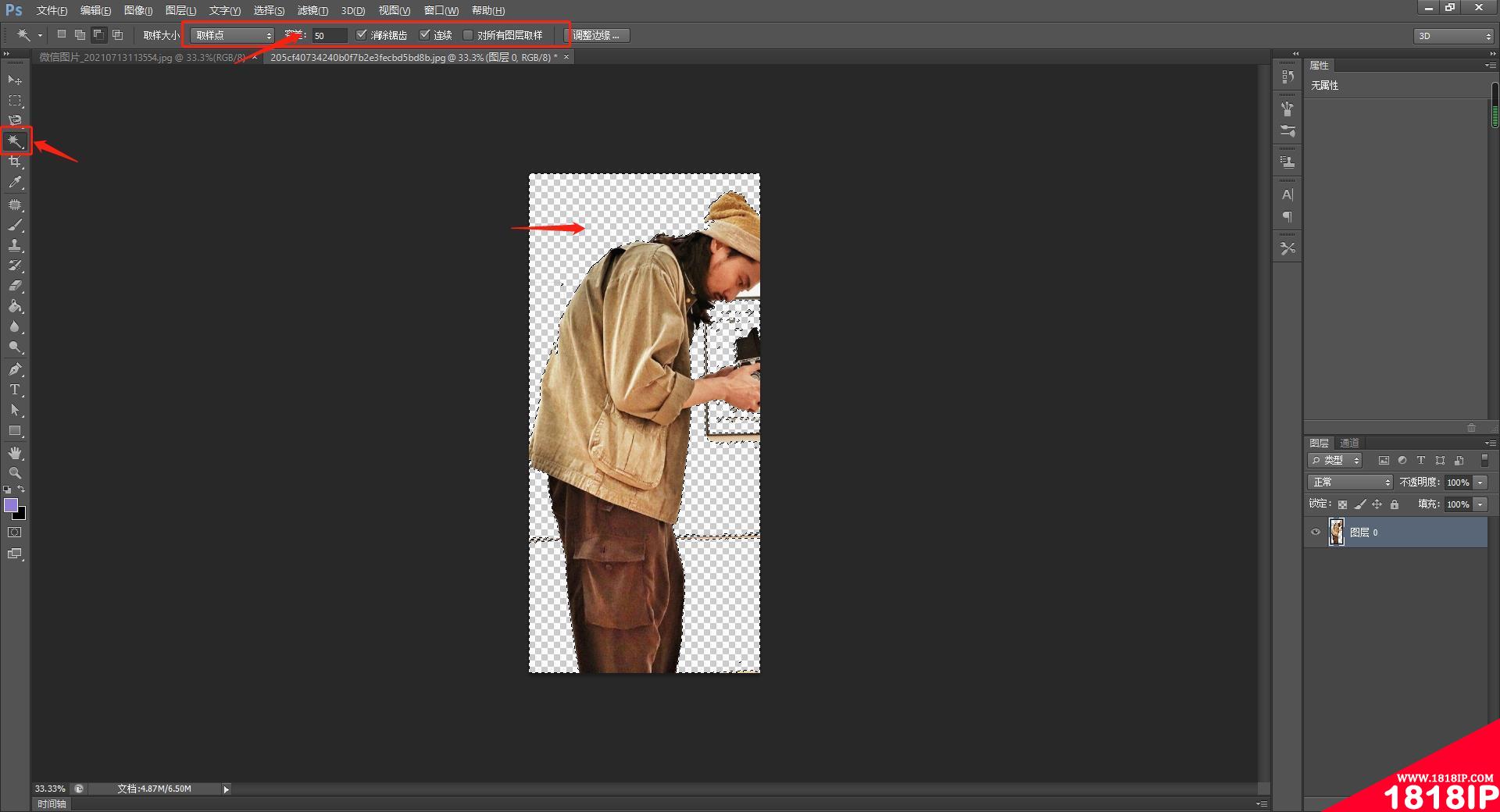Change the screen mode
The width and height of the screenshot is (1500, 812).
tap(15, 554)
